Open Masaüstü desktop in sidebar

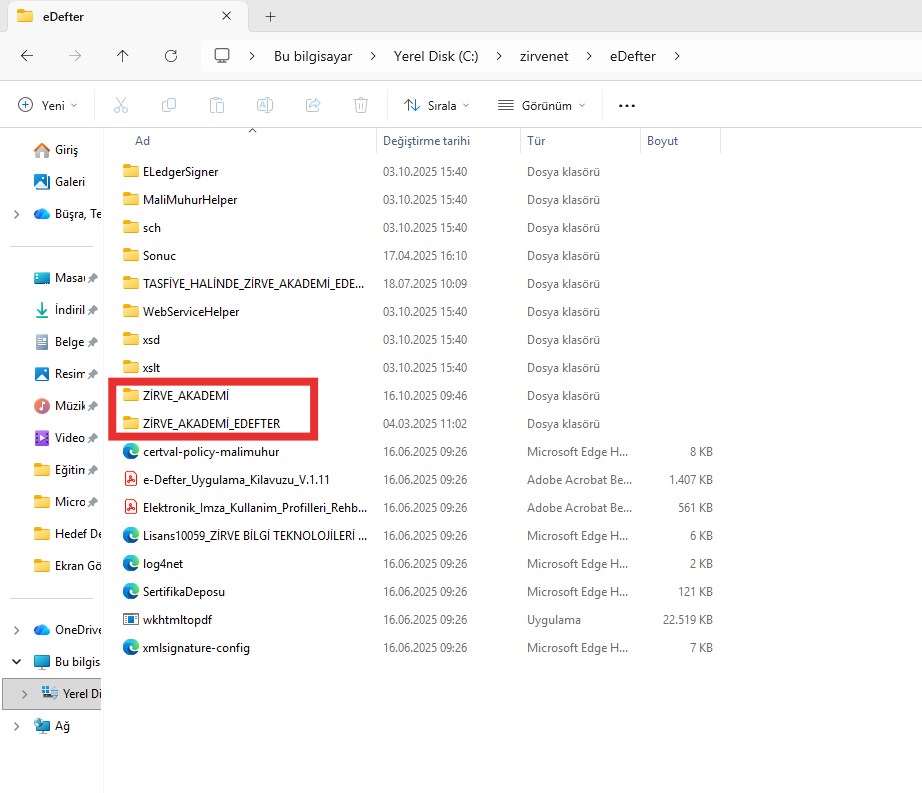(x=60, y=277)
